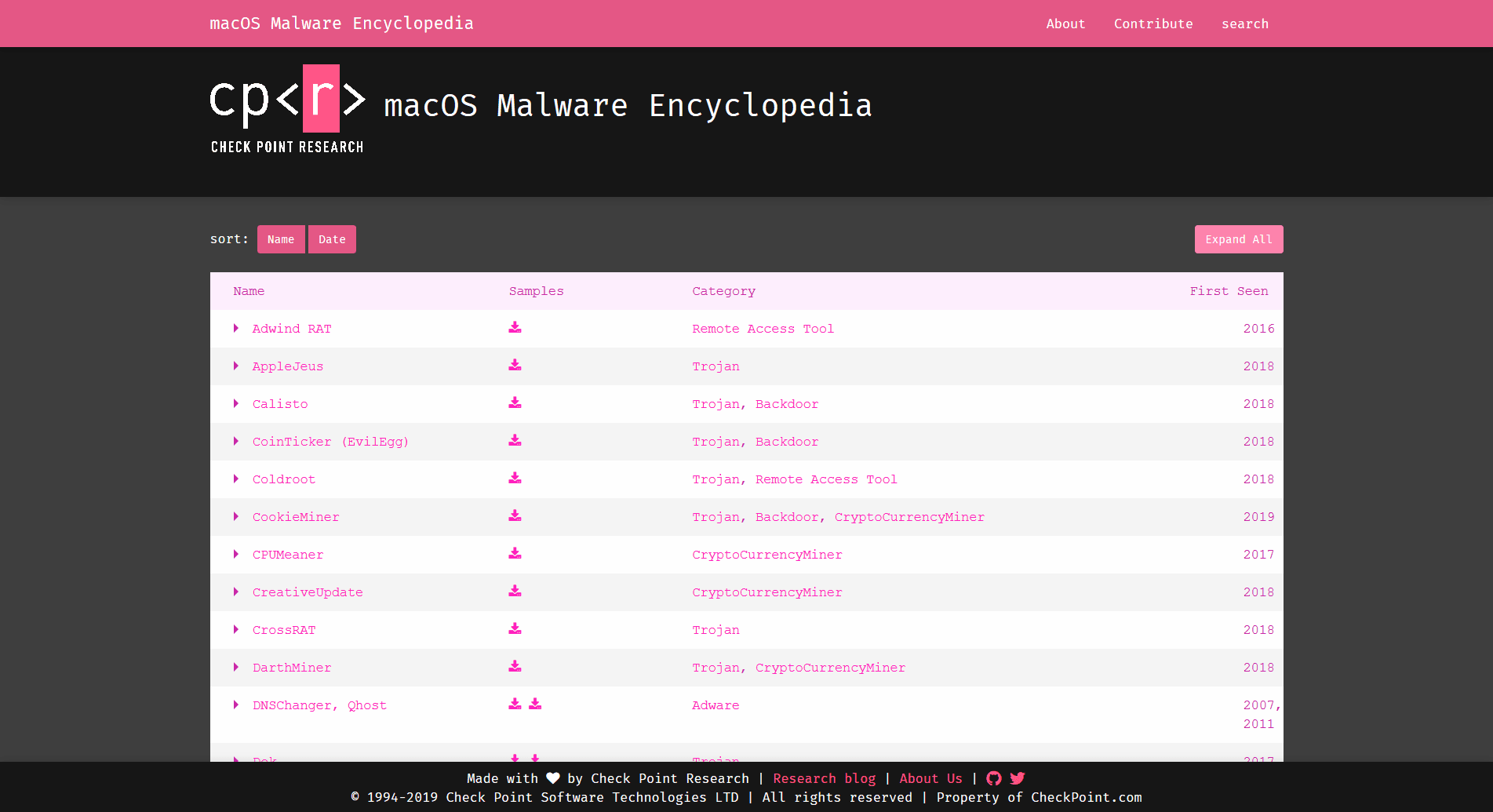
Task: Expand the Coldroot row arrow
Action: pos(235,479)
